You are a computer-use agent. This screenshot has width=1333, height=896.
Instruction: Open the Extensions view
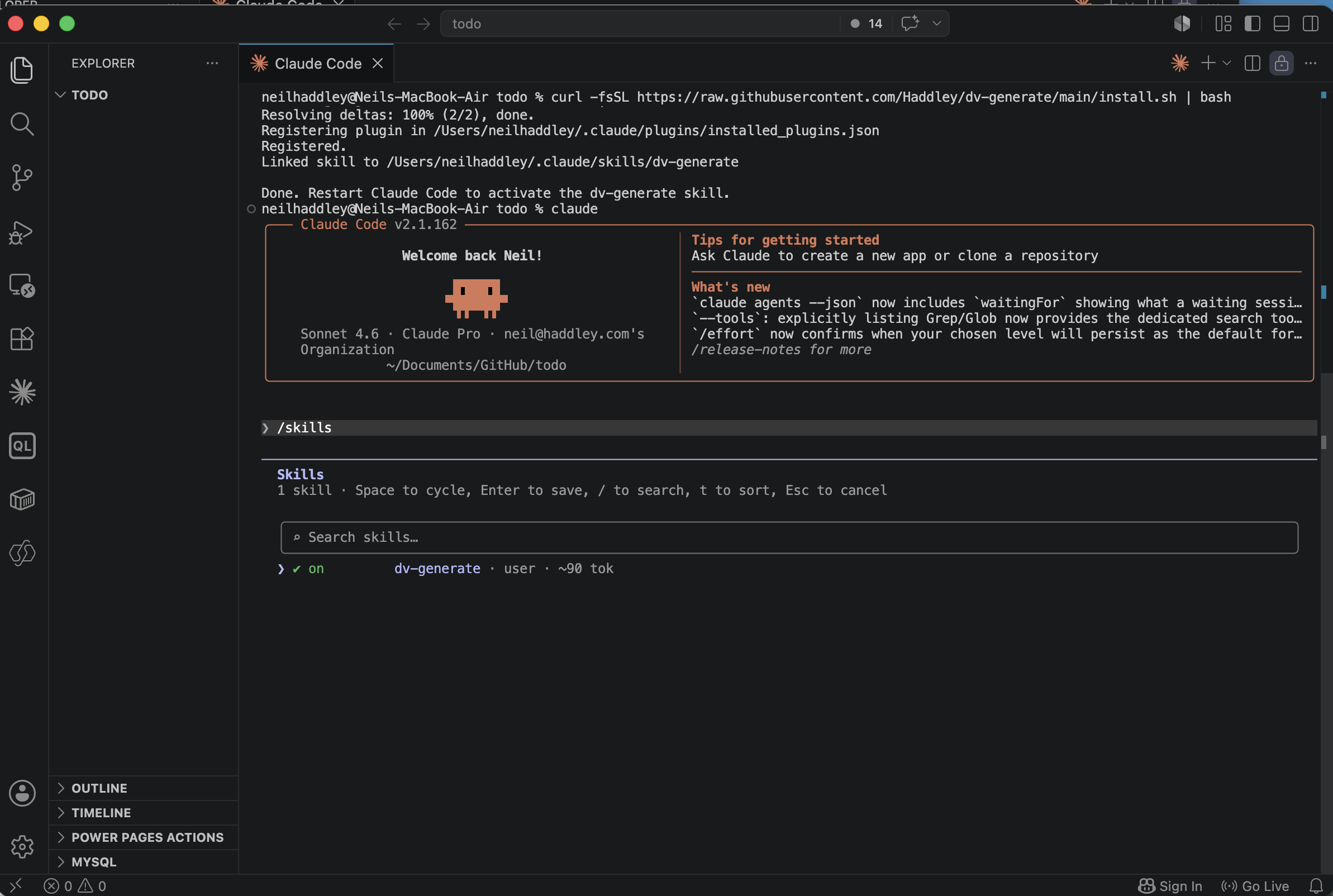22,339
